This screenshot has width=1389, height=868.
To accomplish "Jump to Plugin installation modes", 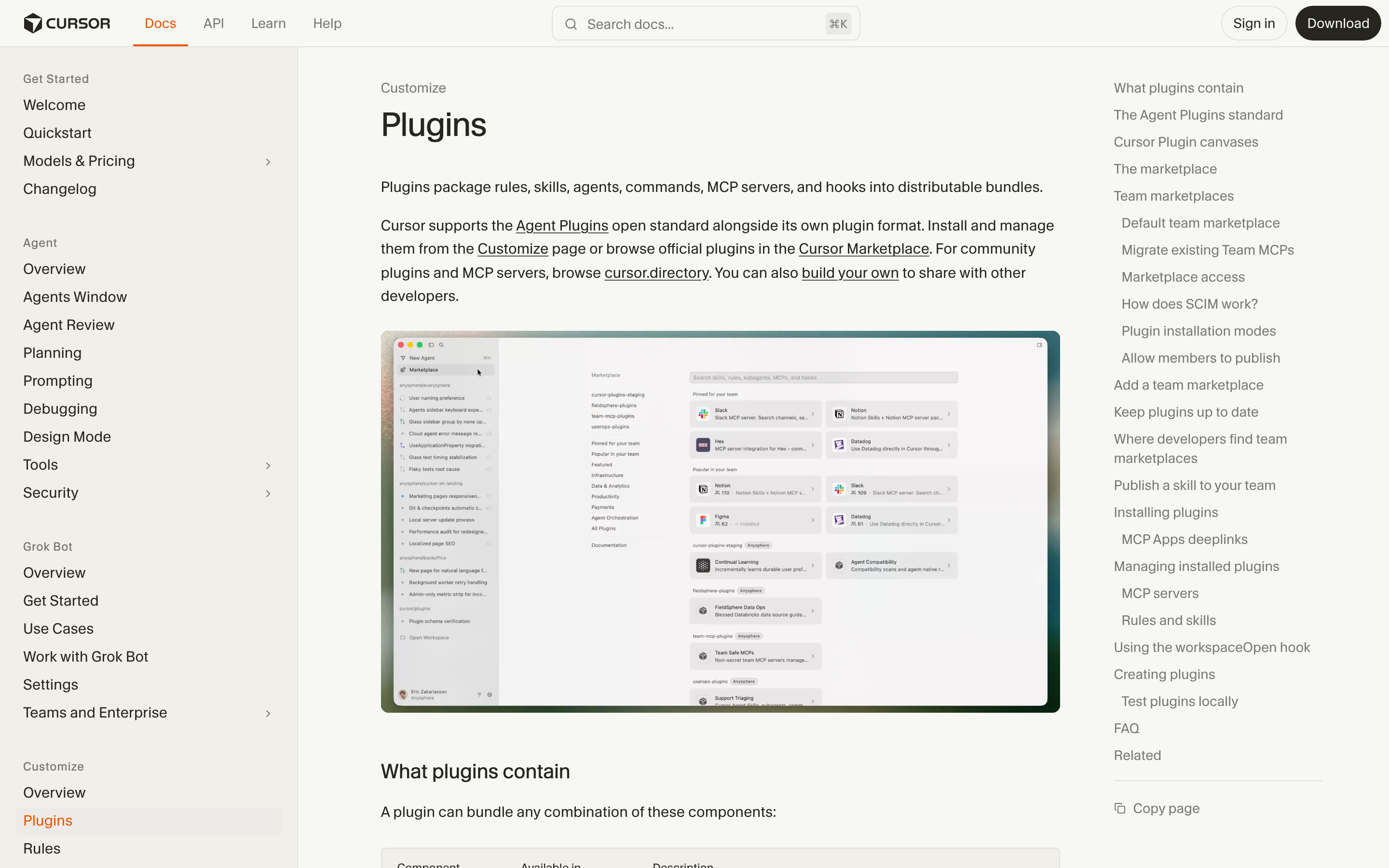I will click(x=1198, y=331).
